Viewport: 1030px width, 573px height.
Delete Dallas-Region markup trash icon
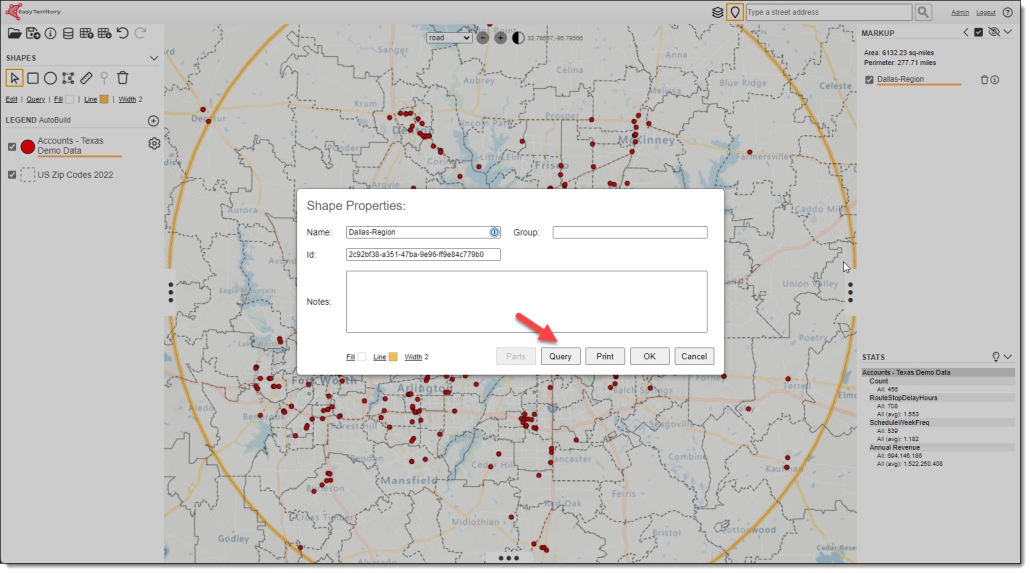[x=985, y=80]
